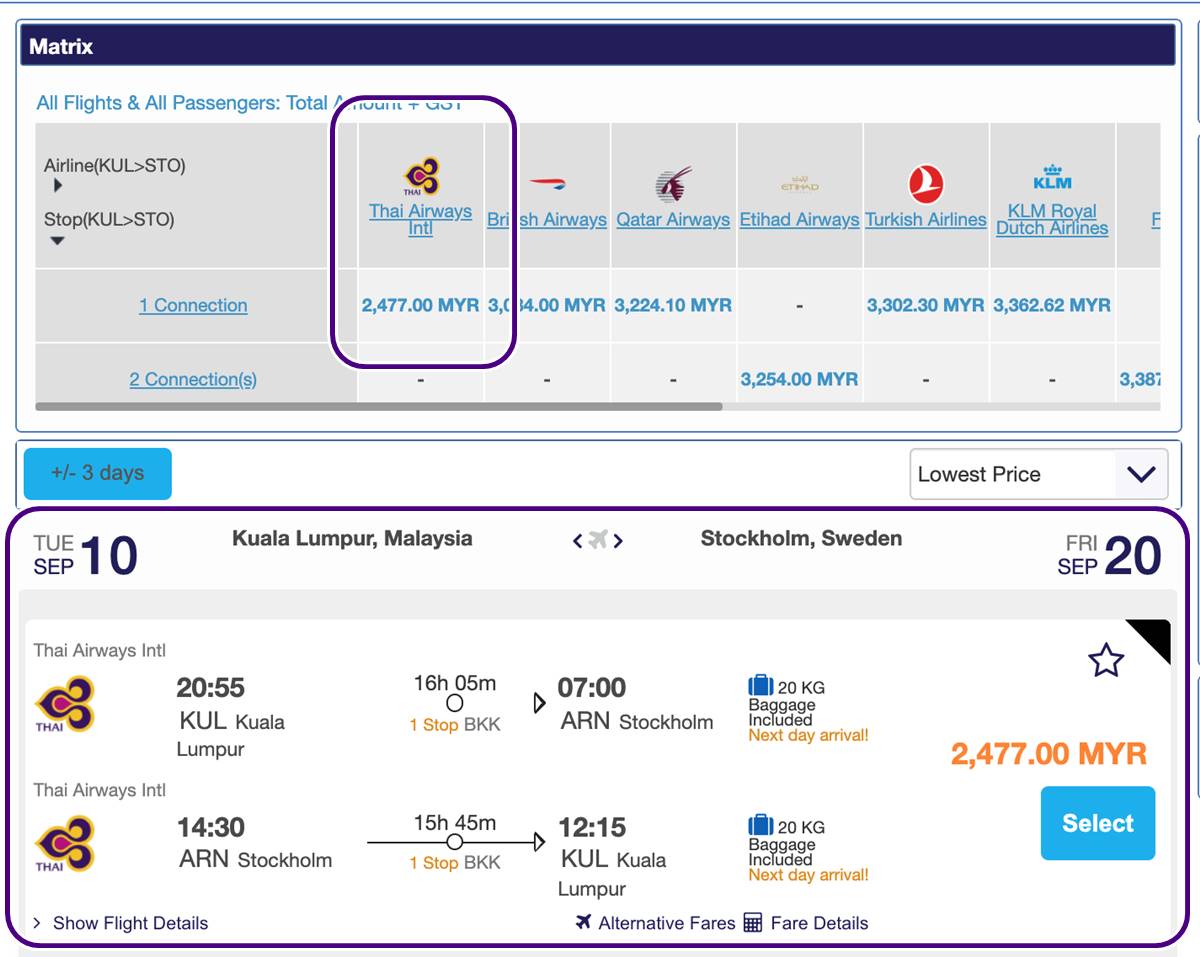Click the +/- 3 days button
Image resolution: width=1200 pixels, height=957 pixels.
(x=98, y=474)
